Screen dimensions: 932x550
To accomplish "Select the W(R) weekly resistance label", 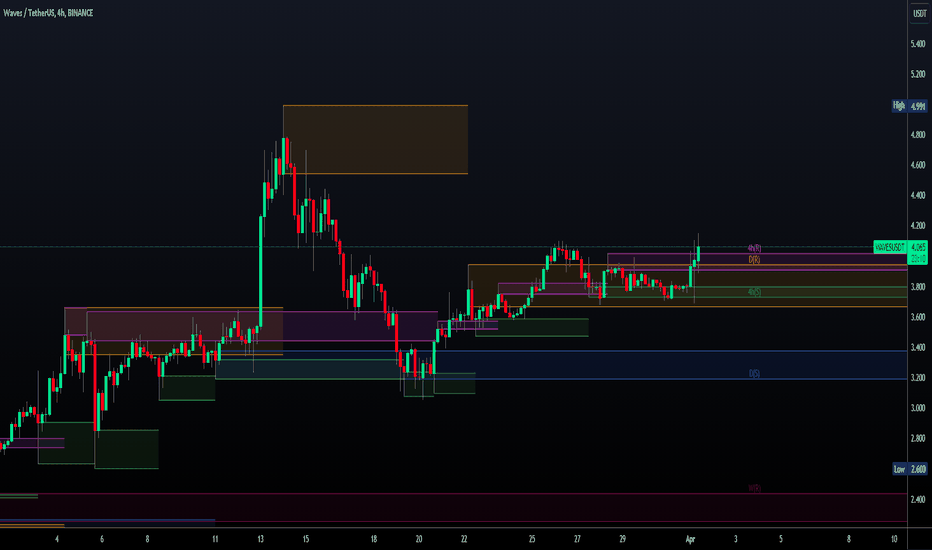I will (754, 488).
